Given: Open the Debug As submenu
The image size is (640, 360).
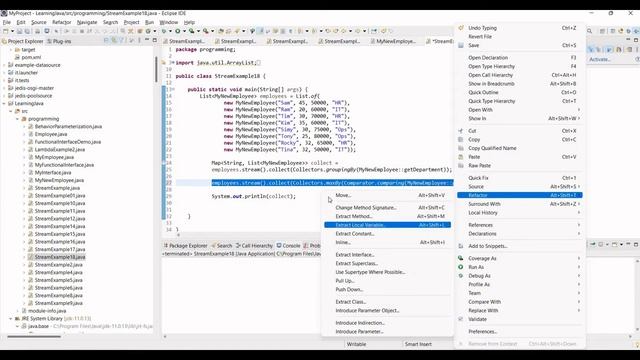Looking at the screenshot, I should coord(519,276).
